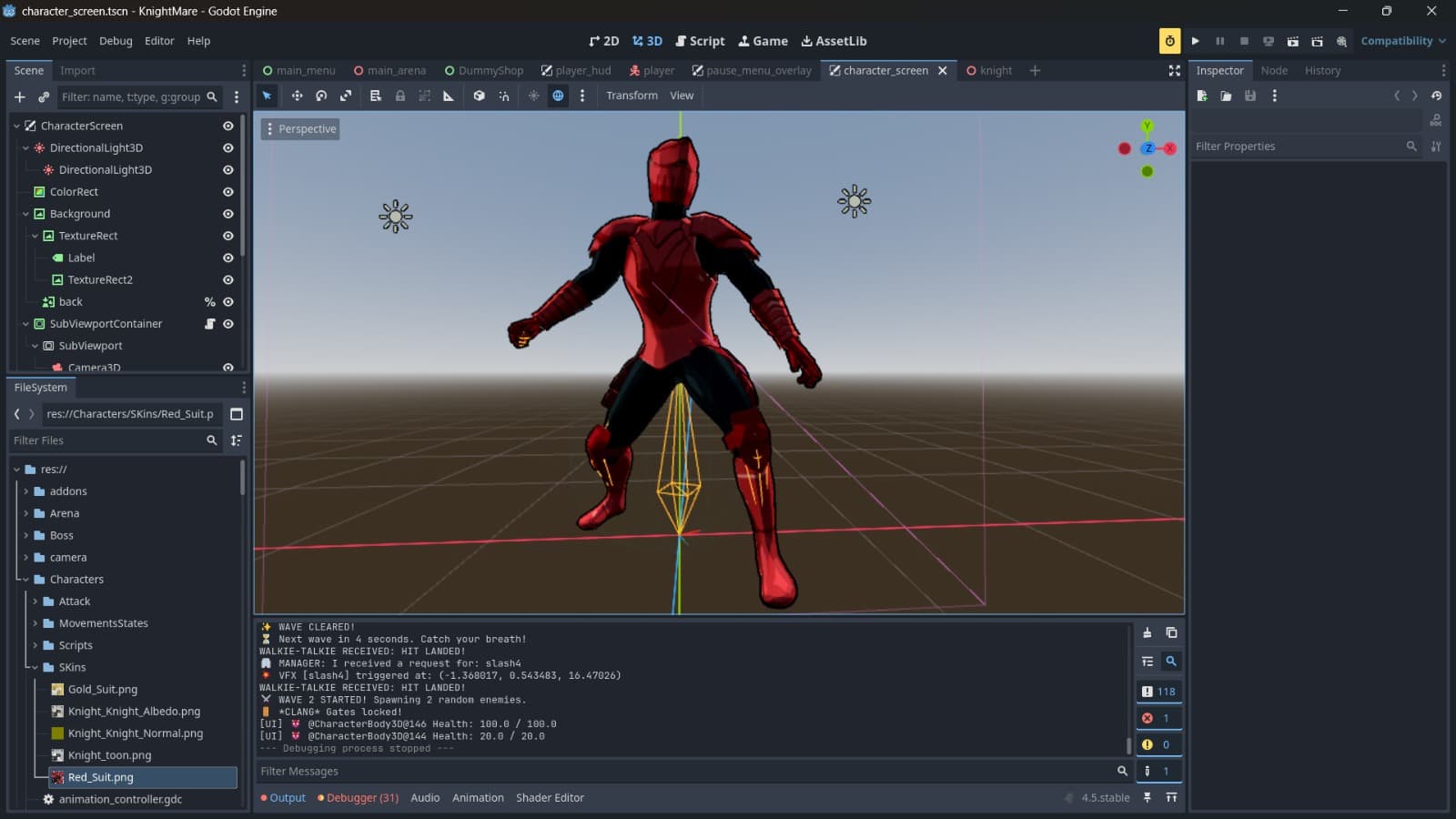The width and height of the screenshot is (1456, 819).
Task: Open the Transform menu in viewport toolbar
Action: (632, 96)
